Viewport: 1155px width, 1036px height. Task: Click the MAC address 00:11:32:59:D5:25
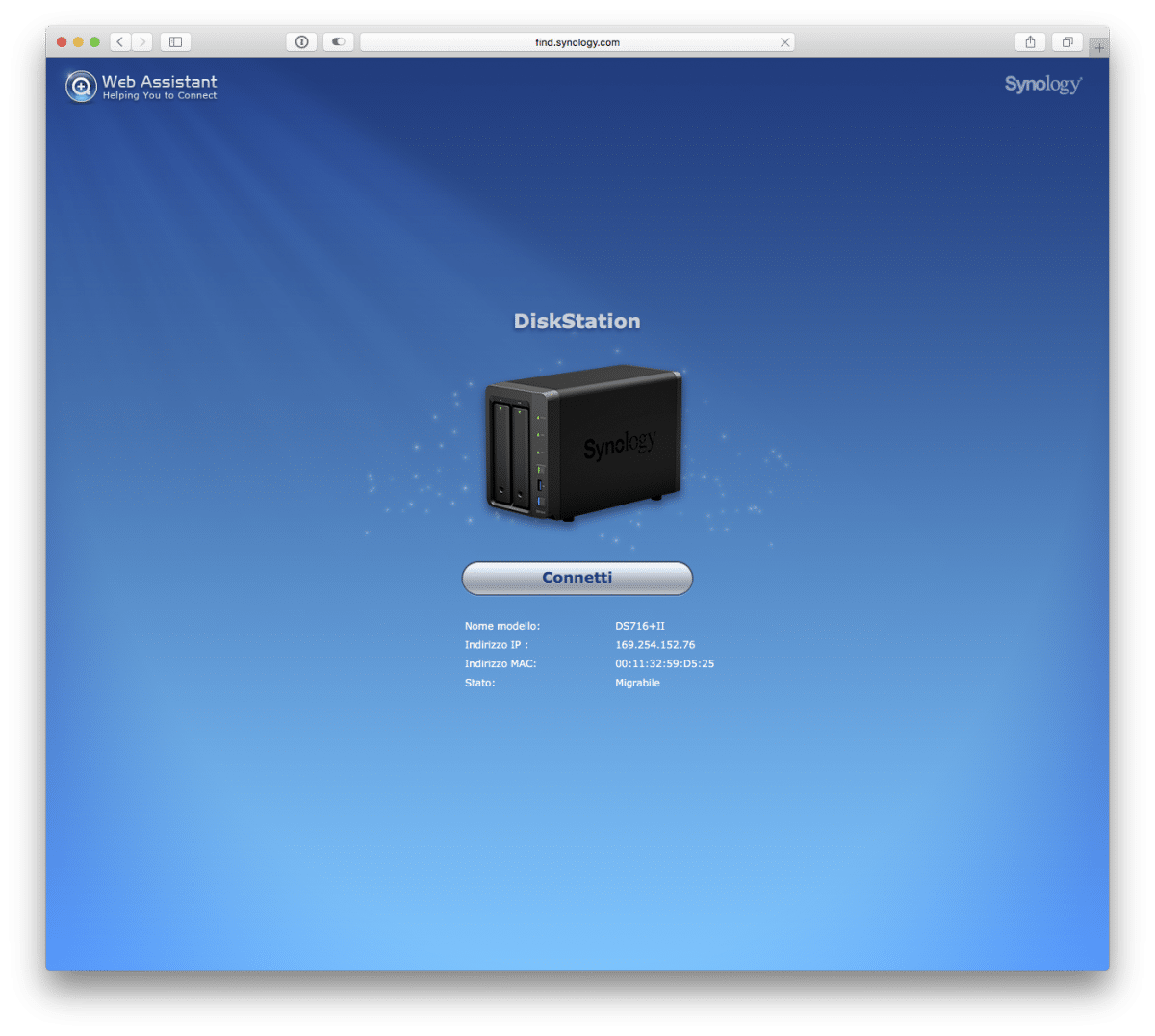click(664, 663)
